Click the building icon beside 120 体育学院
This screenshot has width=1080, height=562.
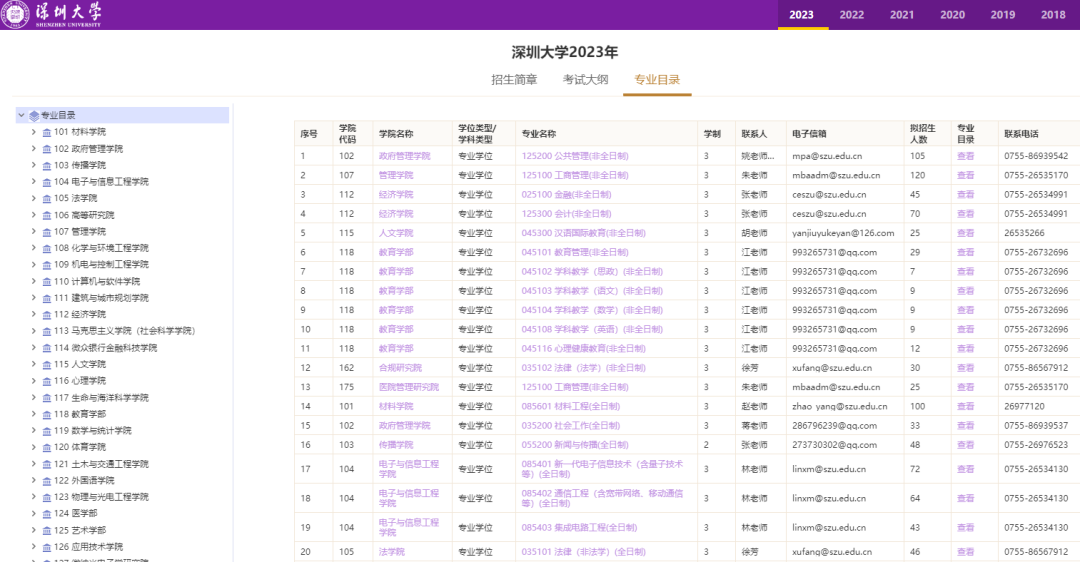(47, 448)
